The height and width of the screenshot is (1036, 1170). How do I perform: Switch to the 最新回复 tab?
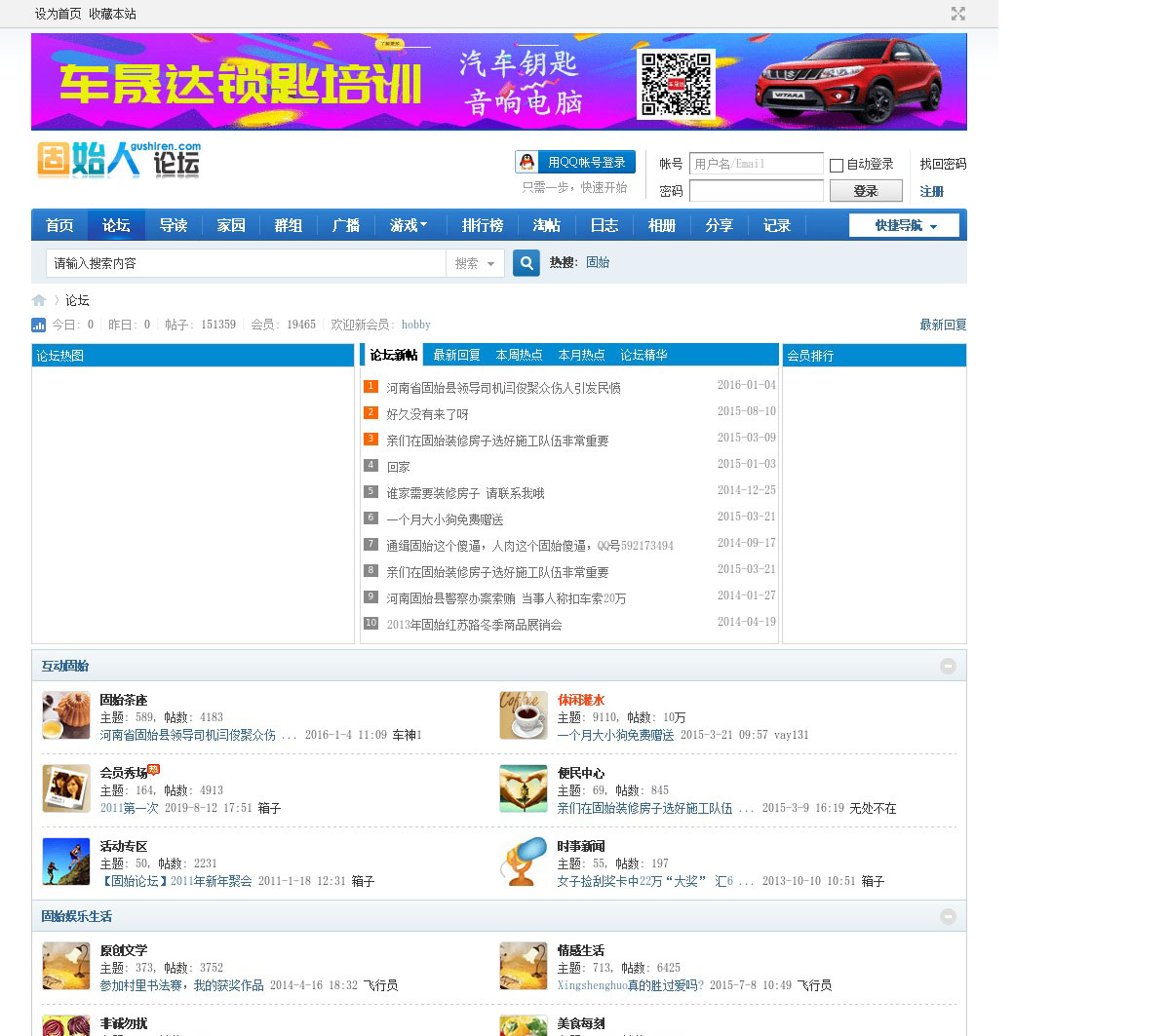point(456,355)
